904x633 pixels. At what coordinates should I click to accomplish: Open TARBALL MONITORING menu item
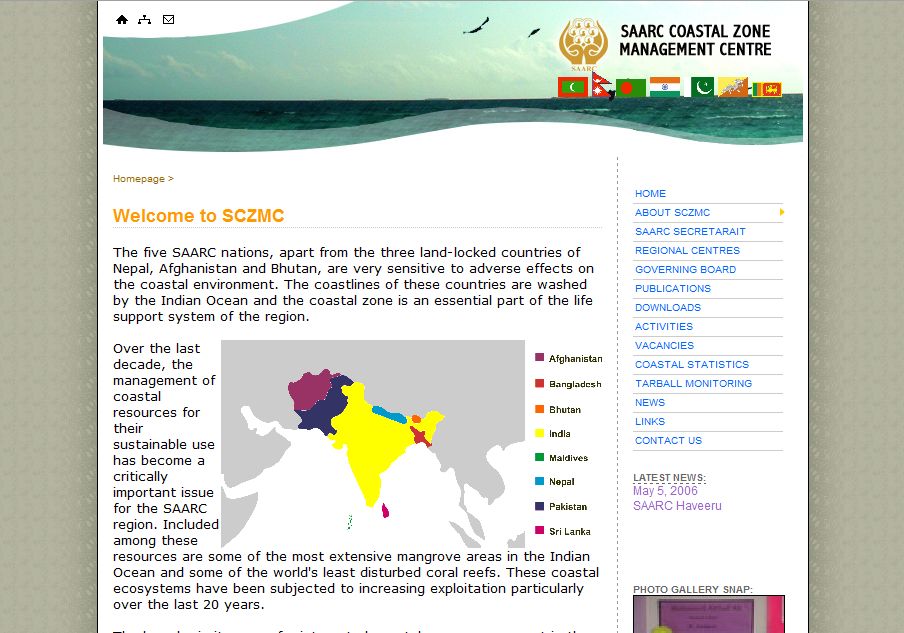coord(694,384)
